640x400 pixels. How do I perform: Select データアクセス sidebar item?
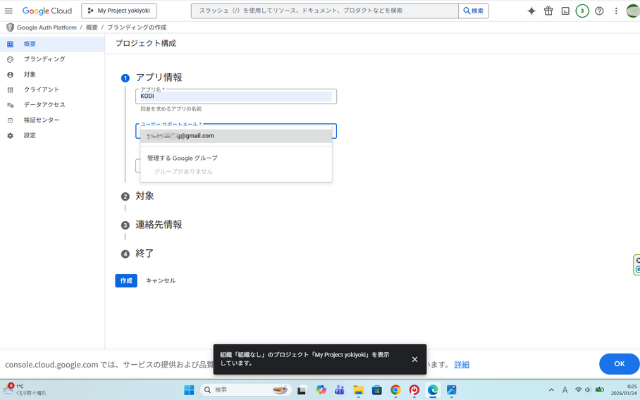(44, 104)
